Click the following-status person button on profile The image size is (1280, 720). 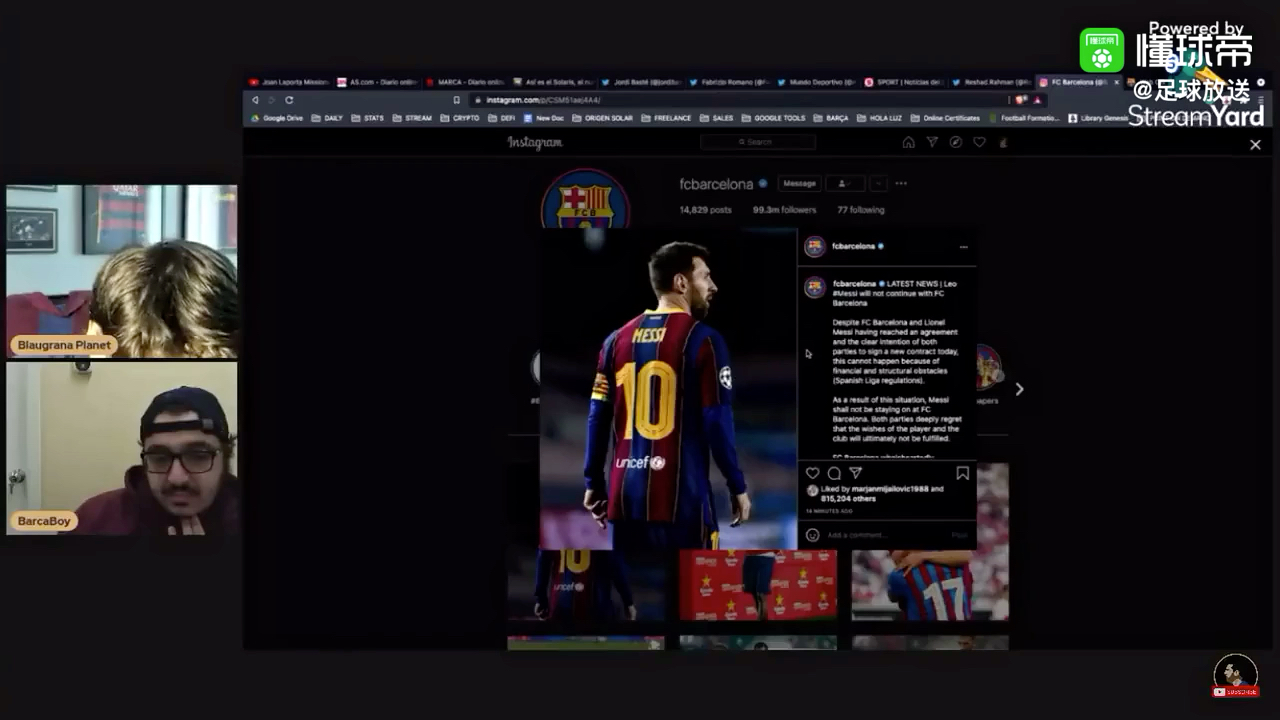[844, 184]
